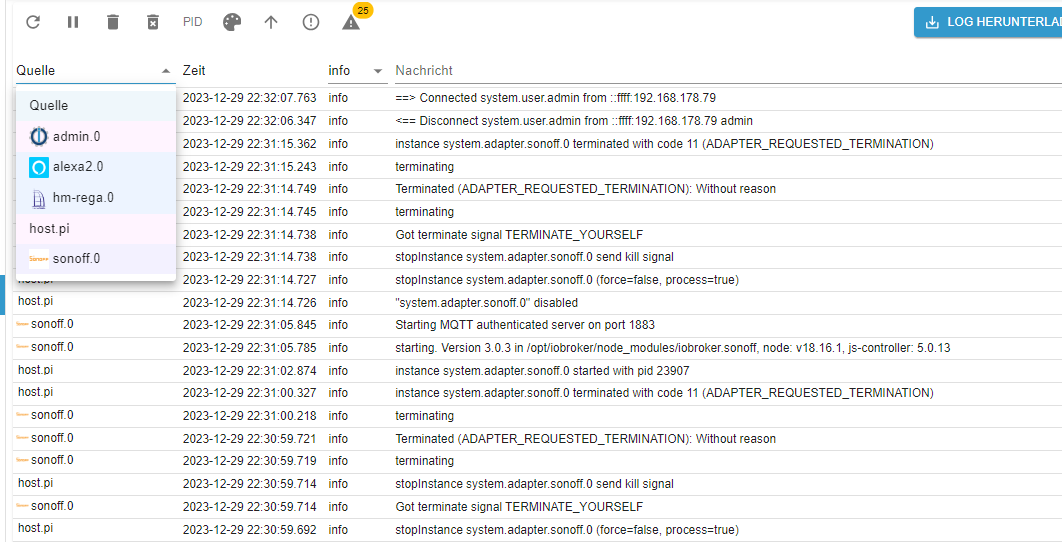Choose hm-rega.0 from the source list

coord(95,198)
